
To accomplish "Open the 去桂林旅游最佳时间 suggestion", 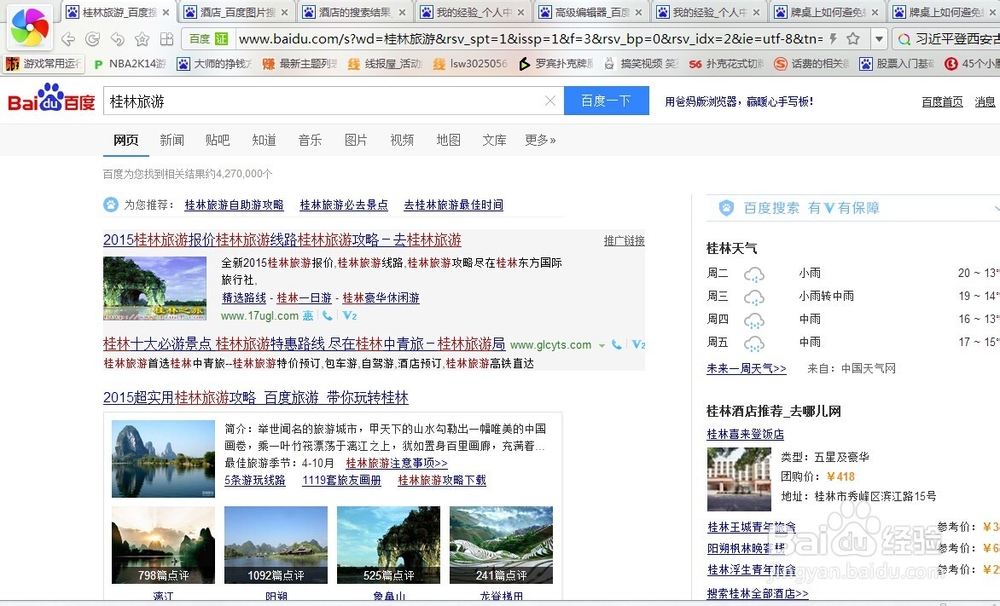I will (453, 205).
